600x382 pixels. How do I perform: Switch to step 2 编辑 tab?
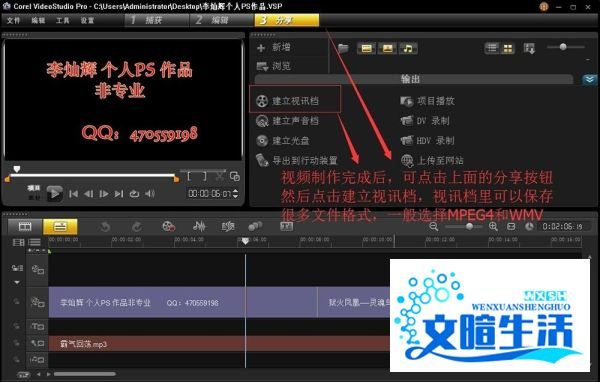[x=222, y=20]
